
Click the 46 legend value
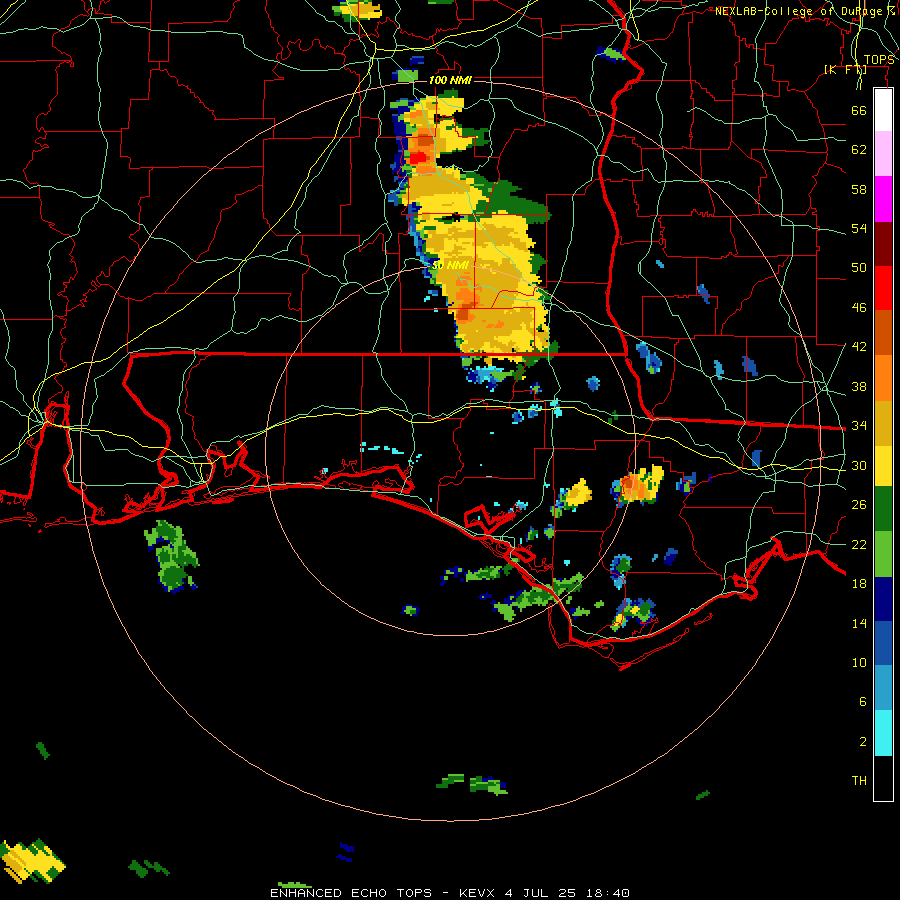click(859, 308)
